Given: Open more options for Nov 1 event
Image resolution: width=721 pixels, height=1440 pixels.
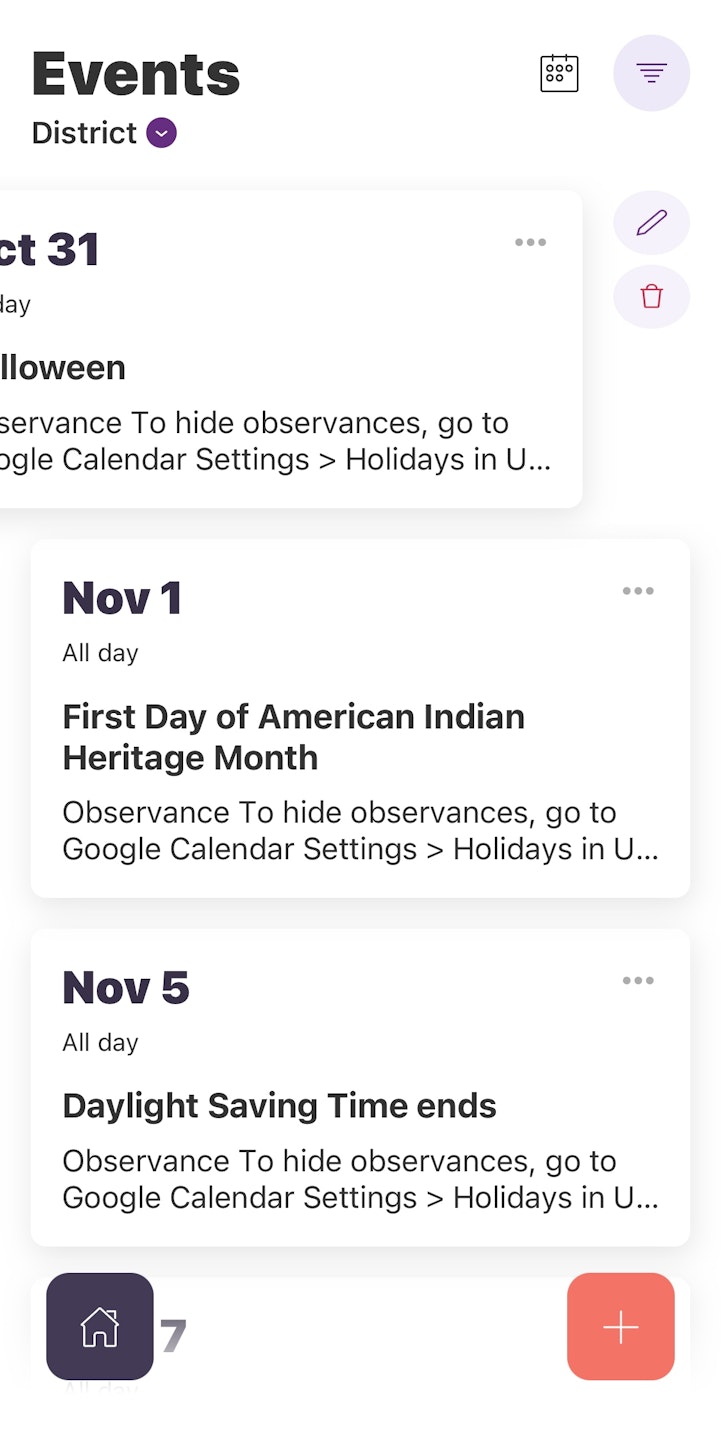Looking at the screenshot, I should tap(638, 591).
